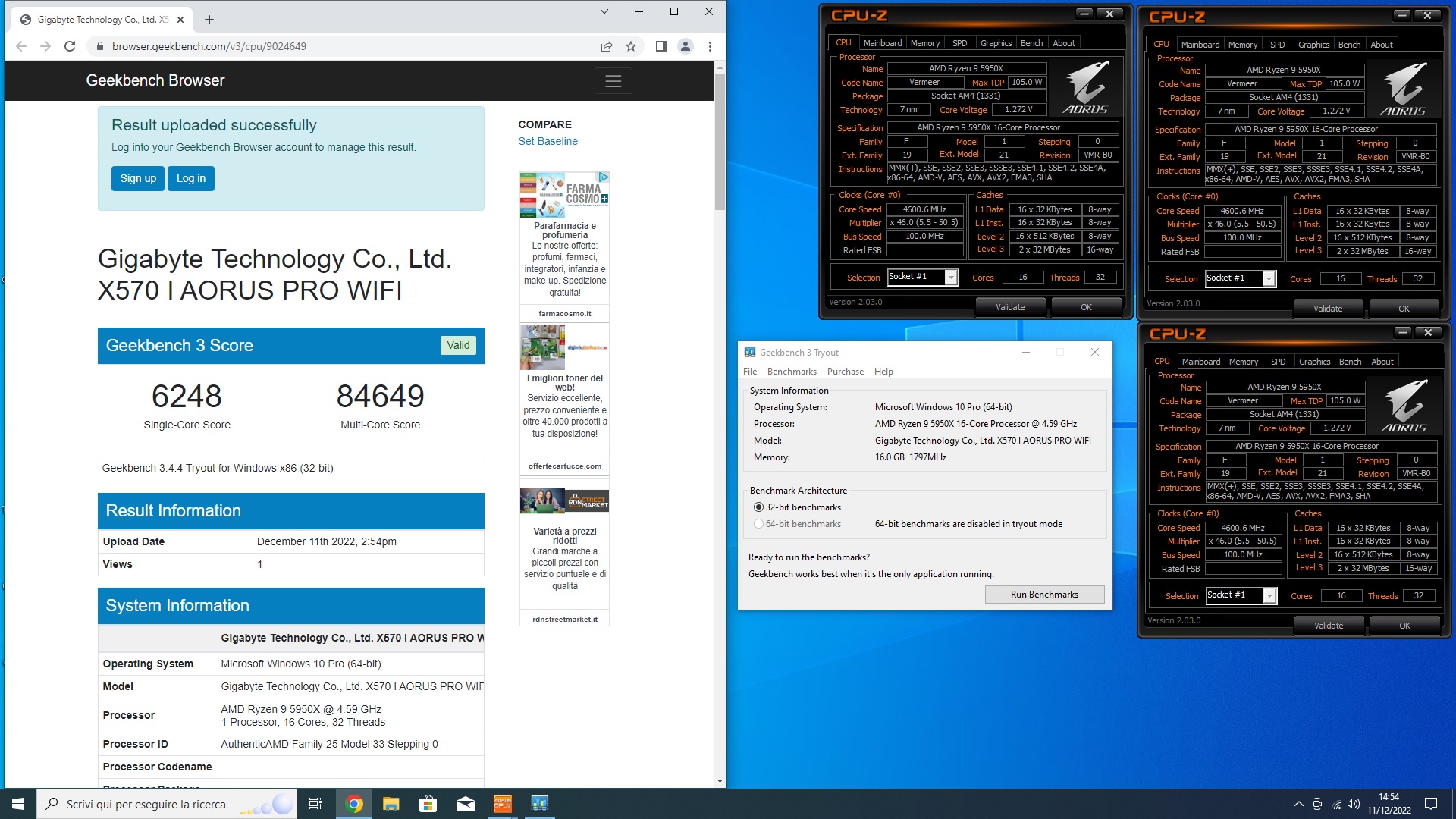
Task: Click OK in bottom-right CPU-Z window
Action: tap(1404, 626)
